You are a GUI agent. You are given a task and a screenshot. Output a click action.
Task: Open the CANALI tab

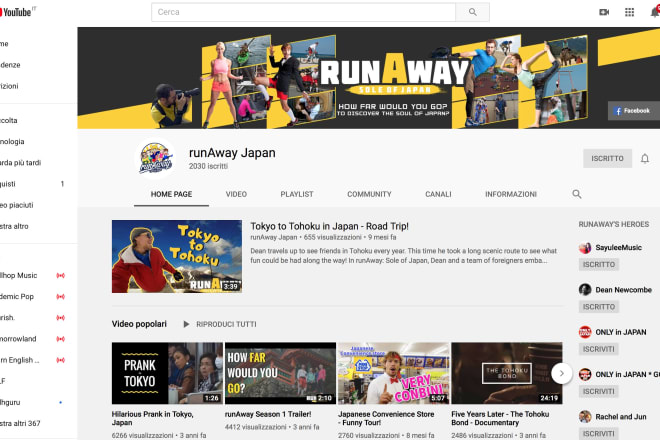pyautogui.click(x=438, y=194)
